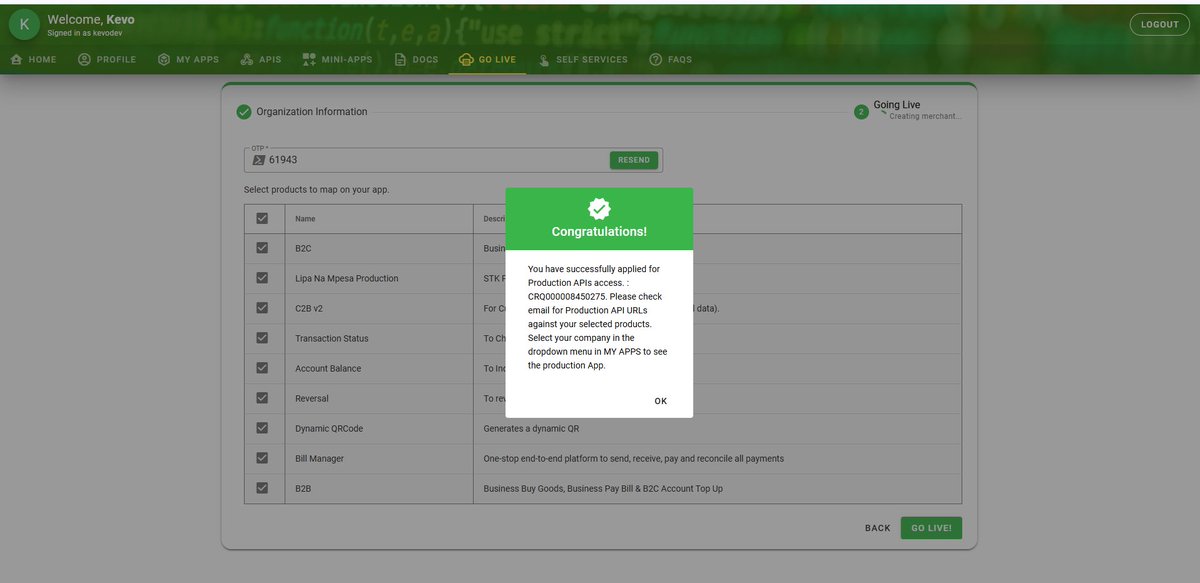This screenshot has height=583, width=1200.
Task: Open the MINI-APPS menu item
Action: click(337, 60)
